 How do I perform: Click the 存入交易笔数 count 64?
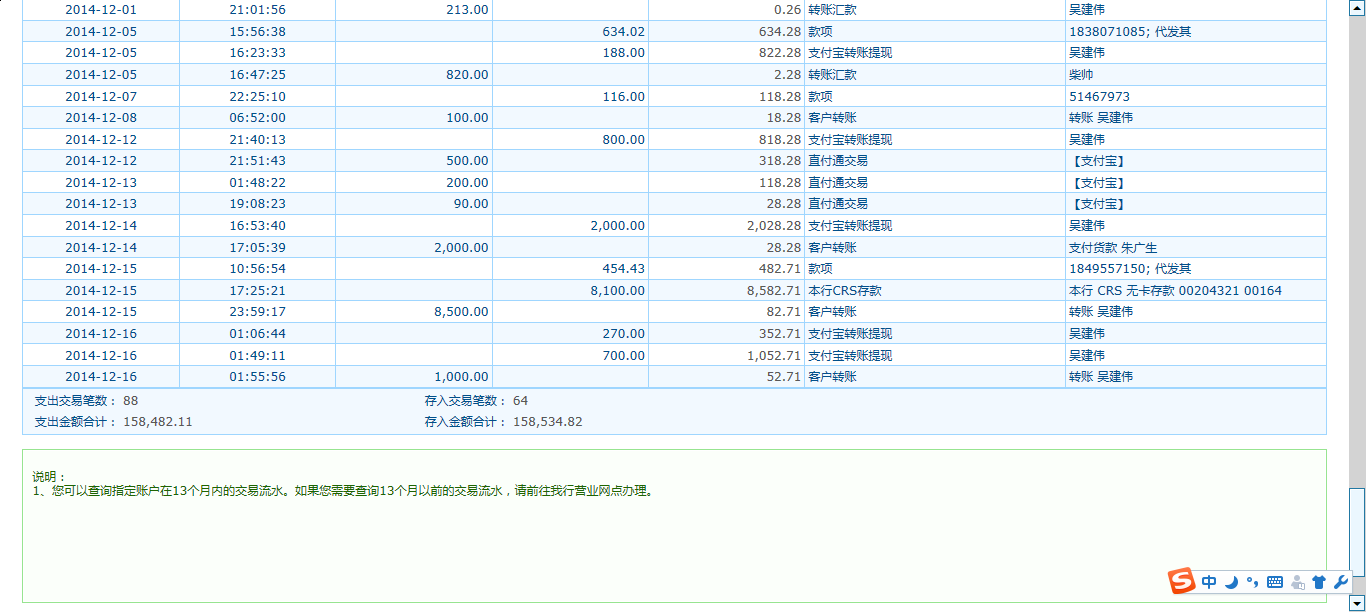[x=520, y=401]
